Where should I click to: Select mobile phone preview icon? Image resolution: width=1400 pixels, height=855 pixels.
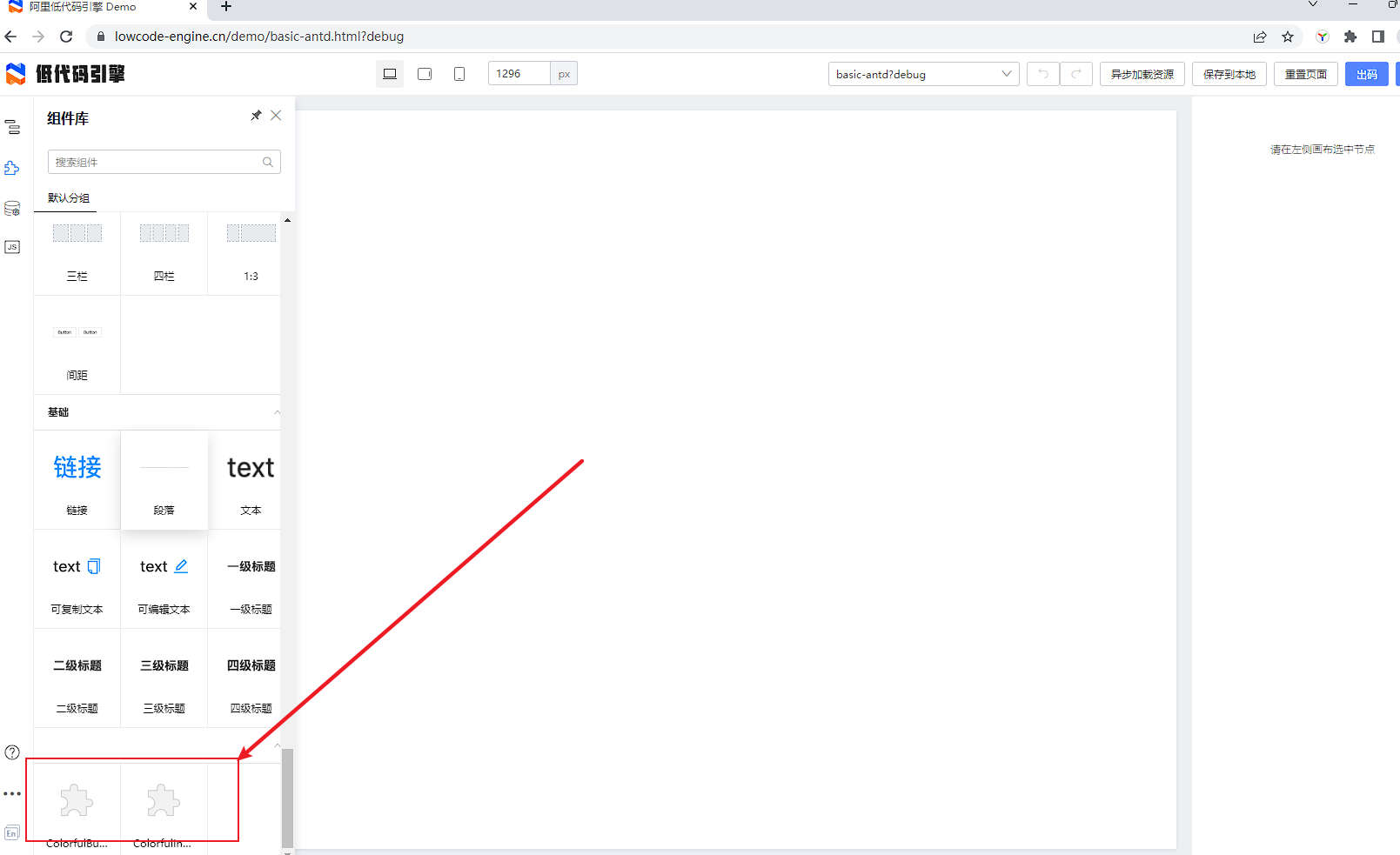tap(459, 74)
